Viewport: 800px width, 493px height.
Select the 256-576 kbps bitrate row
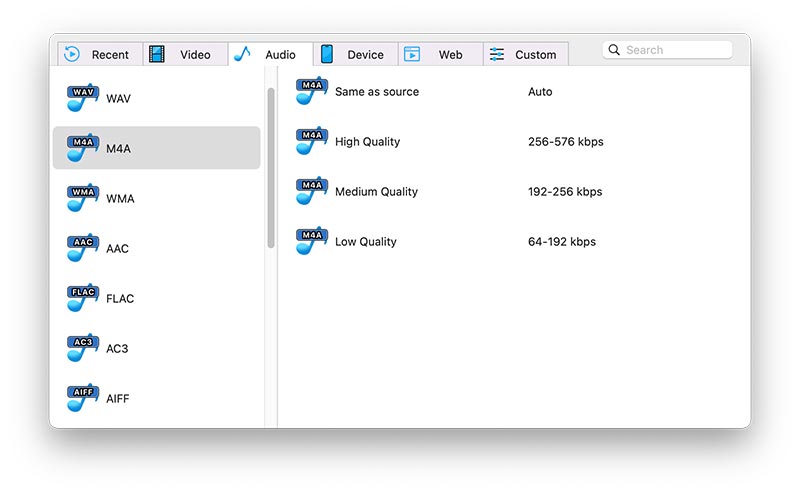(565, 142)
